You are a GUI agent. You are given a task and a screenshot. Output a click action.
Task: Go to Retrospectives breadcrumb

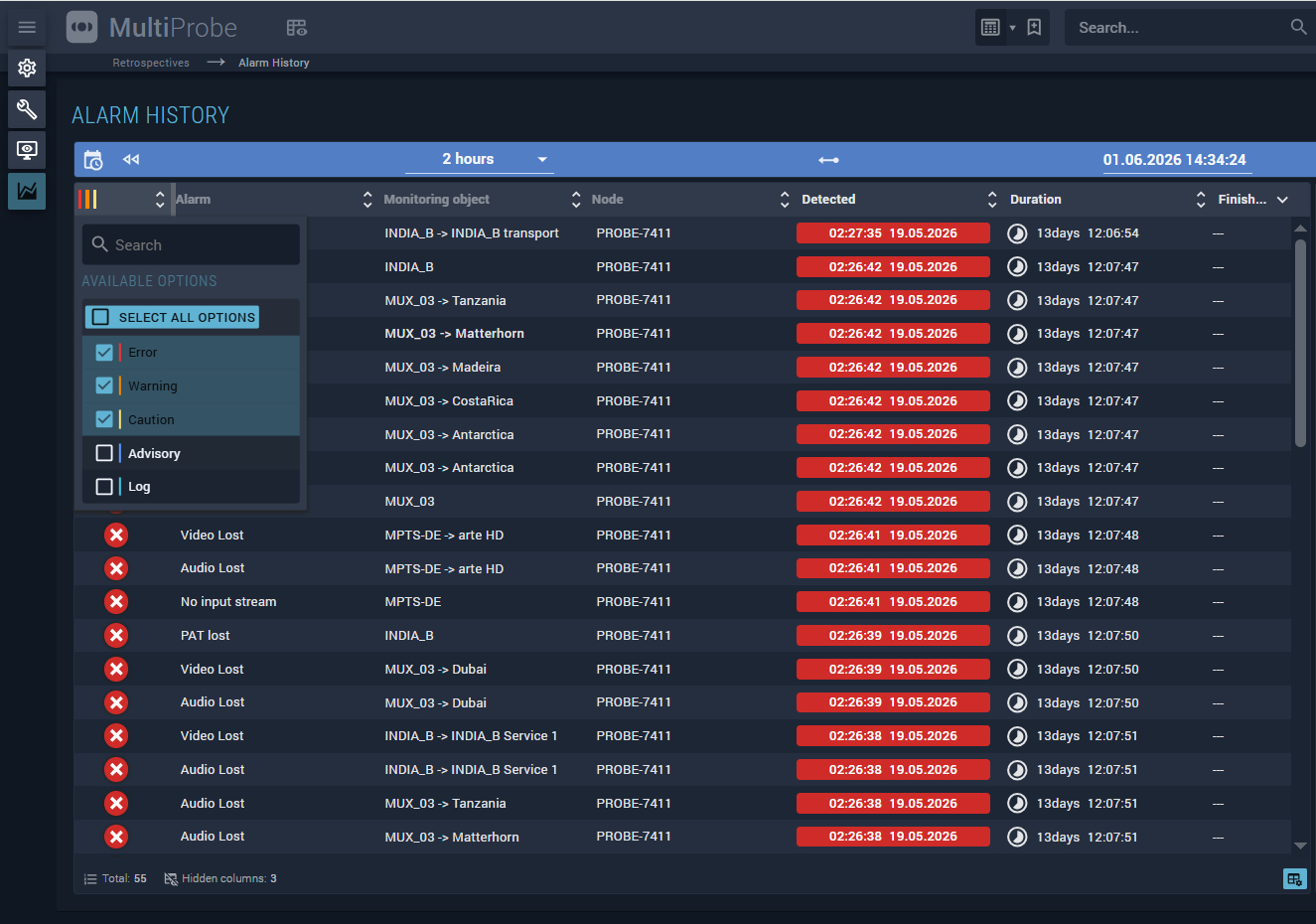(x=151, y=63)
